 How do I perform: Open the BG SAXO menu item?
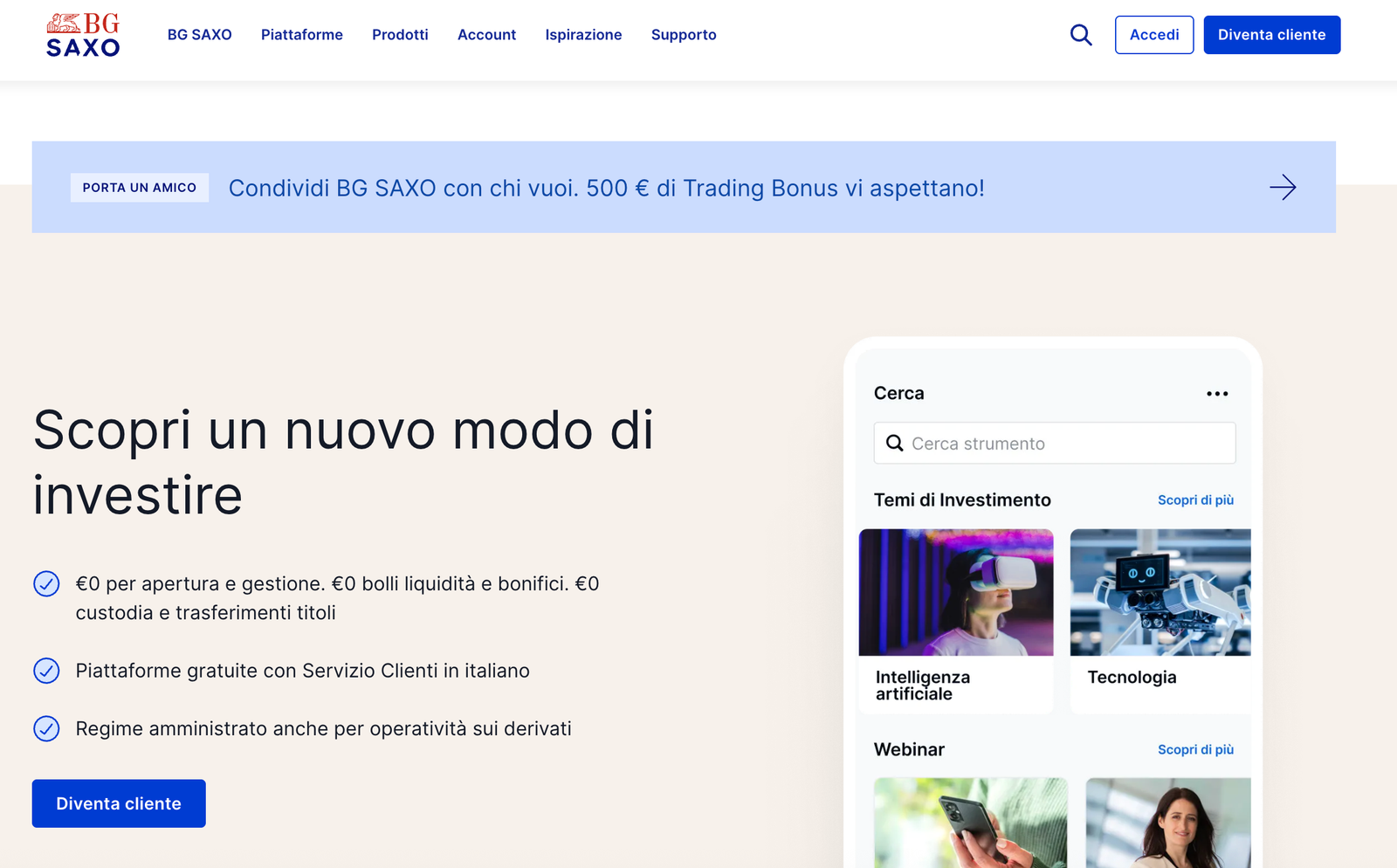[x=200, y=35]
